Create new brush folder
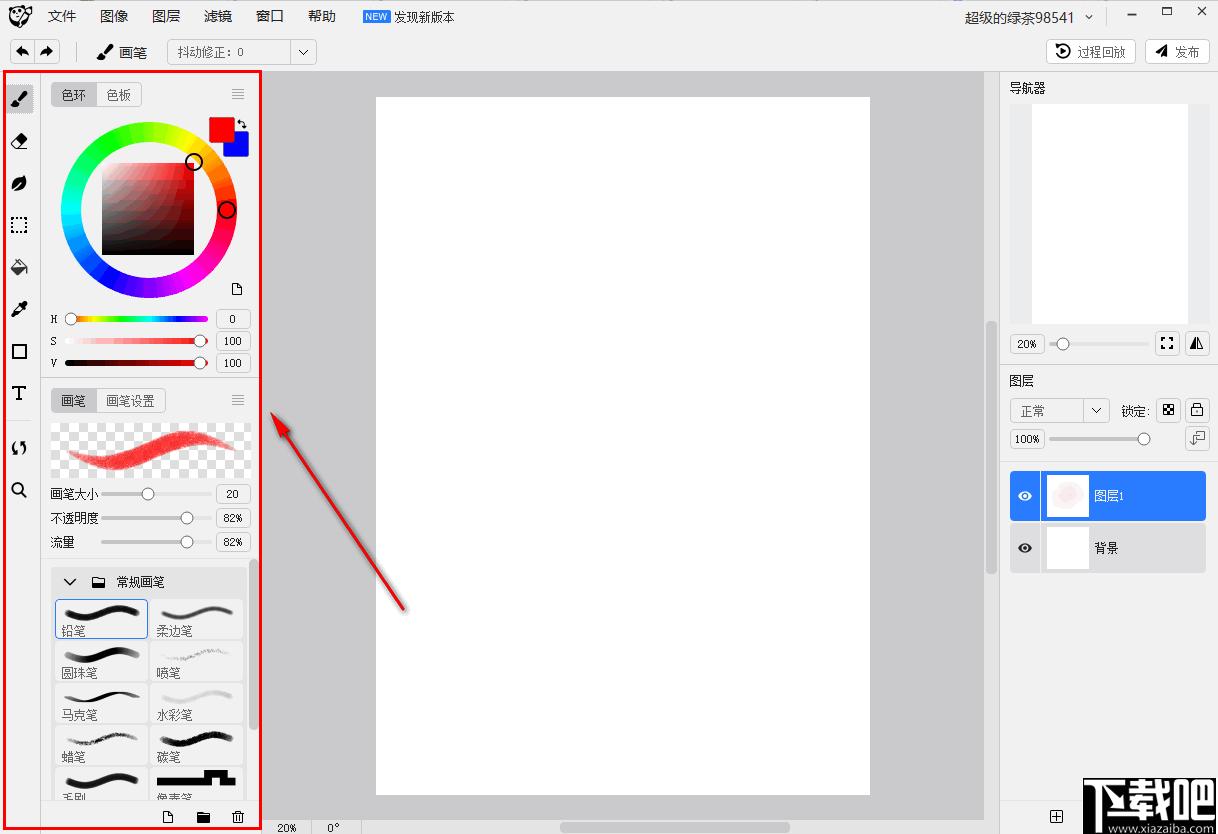 203,817
